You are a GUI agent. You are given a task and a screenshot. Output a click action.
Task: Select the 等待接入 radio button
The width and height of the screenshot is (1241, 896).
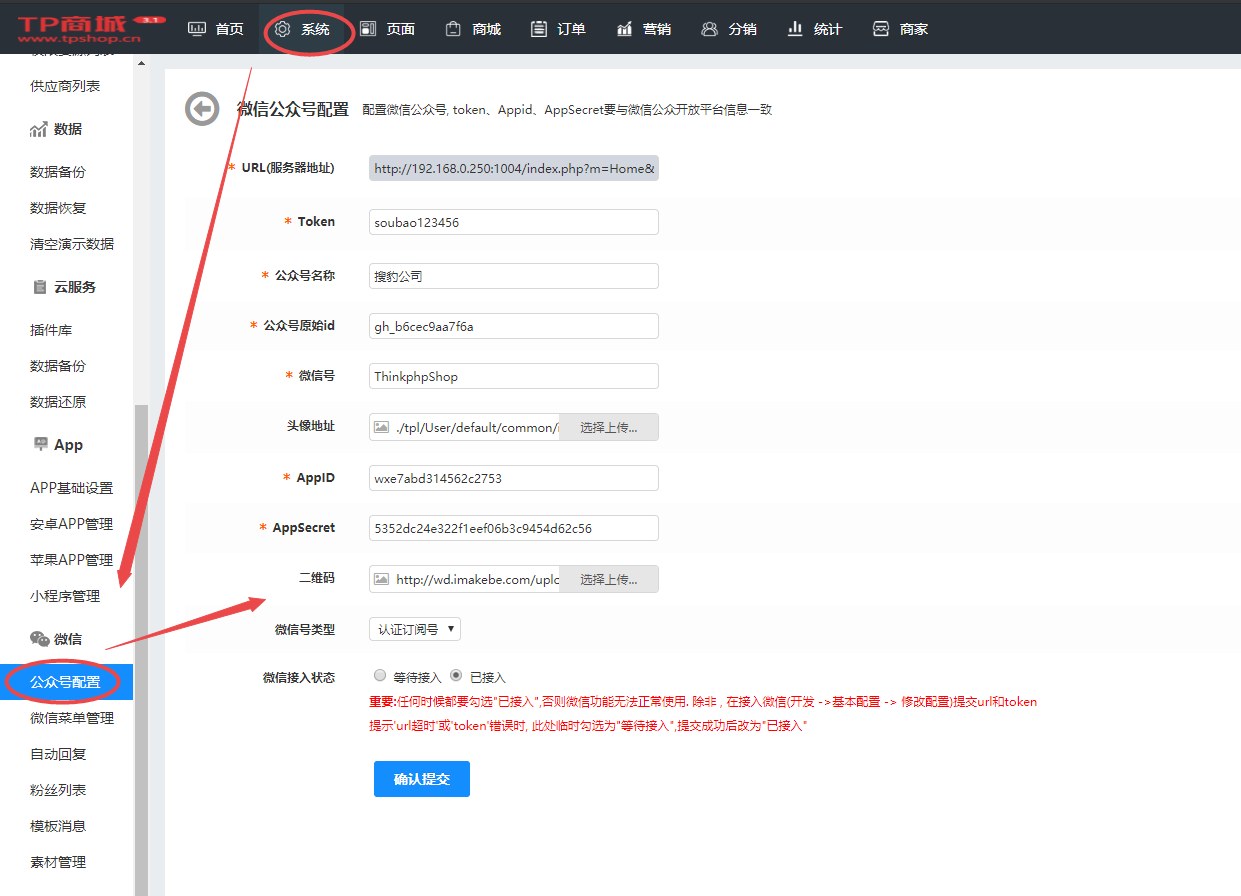tap(380, 675)
